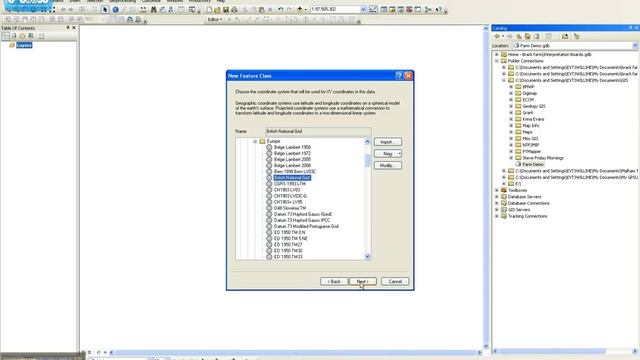Expand the Toolboxes node
Viewport: 640px width, 360px height.
[497, 190]
